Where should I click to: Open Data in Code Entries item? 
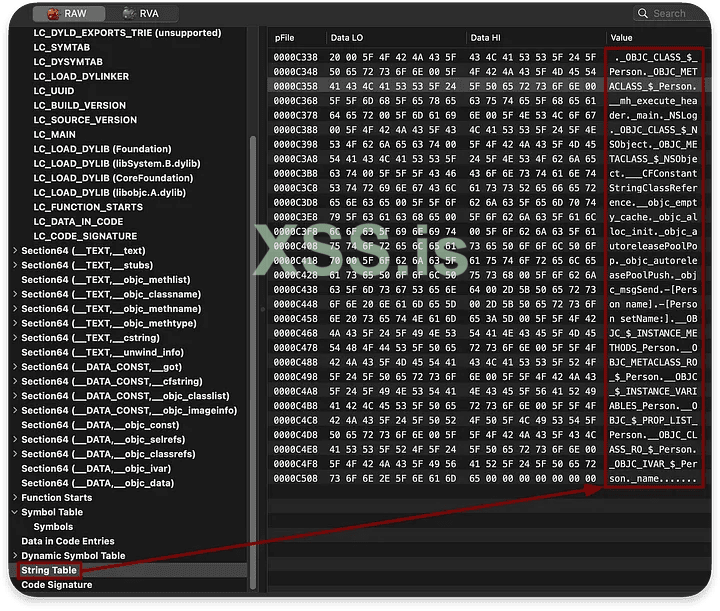[x=68, y=541]
